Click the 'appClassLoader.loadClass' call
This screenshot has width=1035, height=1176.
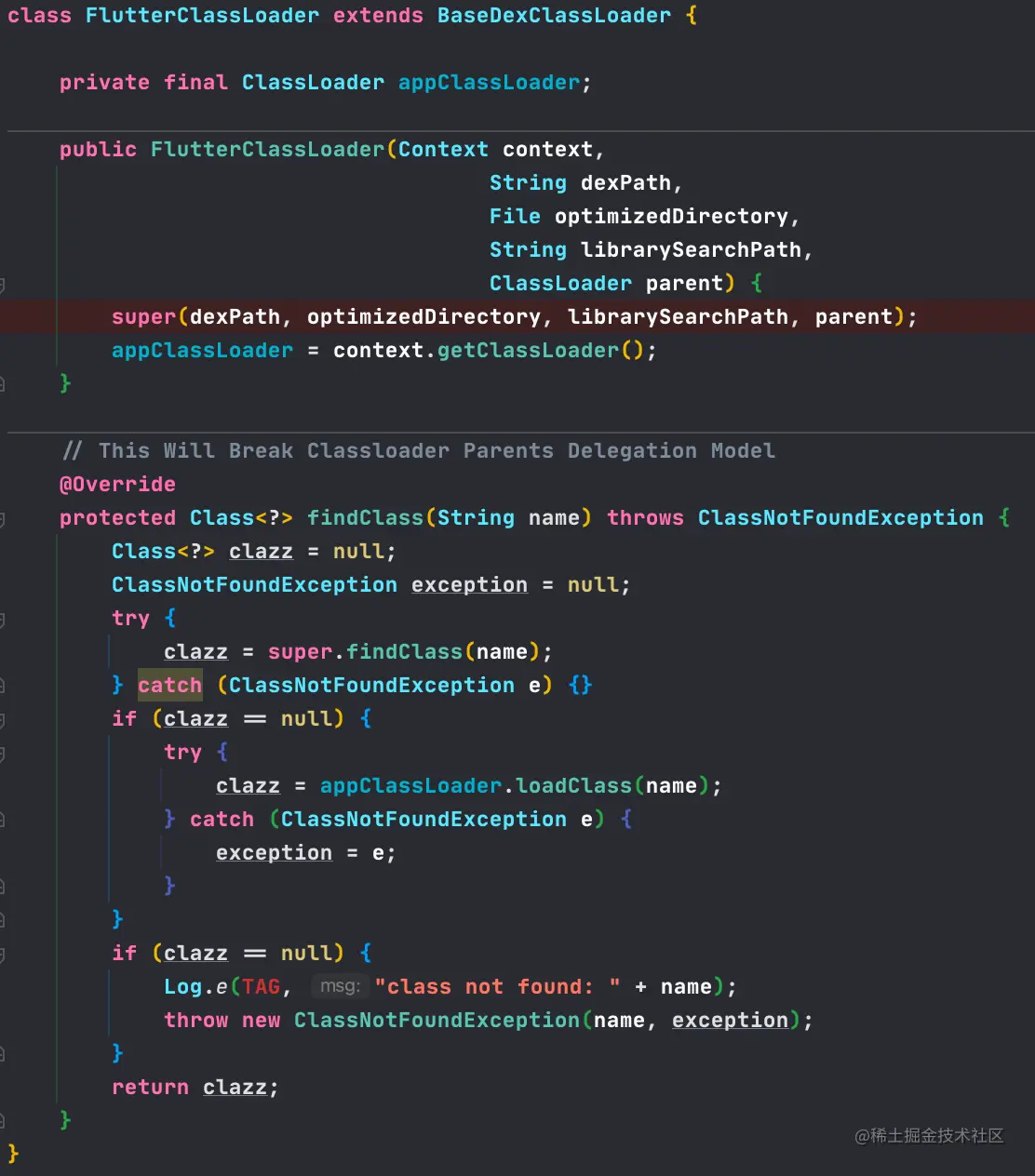[x=476, y=786]
